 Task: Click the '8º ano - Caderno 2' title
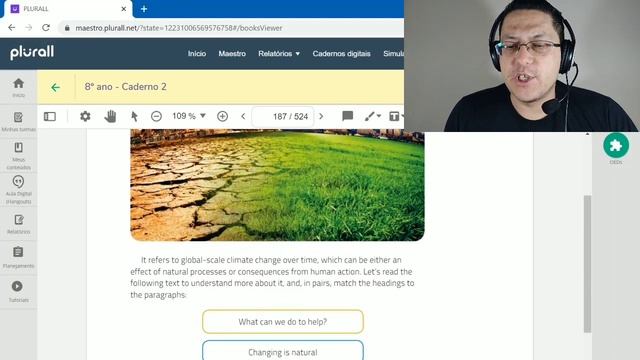(126, 87)
